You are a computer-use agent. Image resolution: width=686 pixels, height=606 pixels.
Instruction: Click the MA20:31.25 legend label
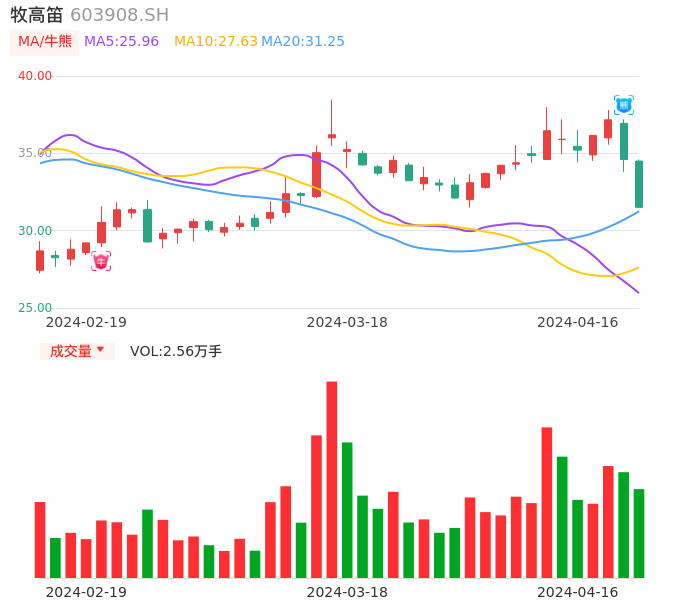tap(303, 42)
